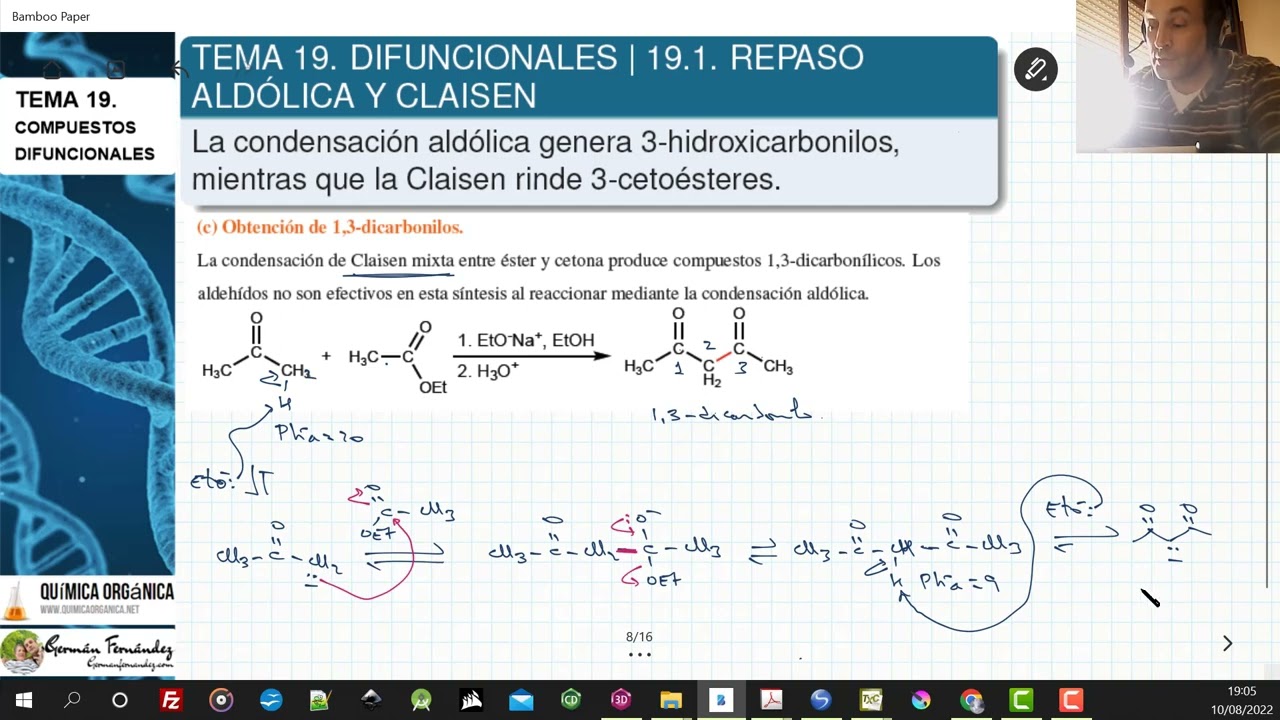Open the dark triangle app in taskbar
This screenshot has height=720, width=1280.
coord(371,700)
